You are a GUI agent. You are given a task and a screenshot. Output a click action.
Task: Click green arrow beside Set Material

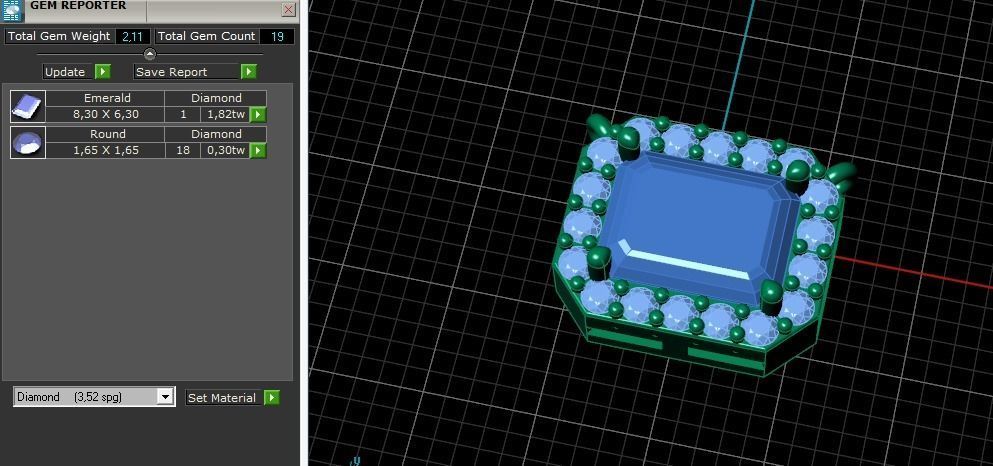point(271,398)
